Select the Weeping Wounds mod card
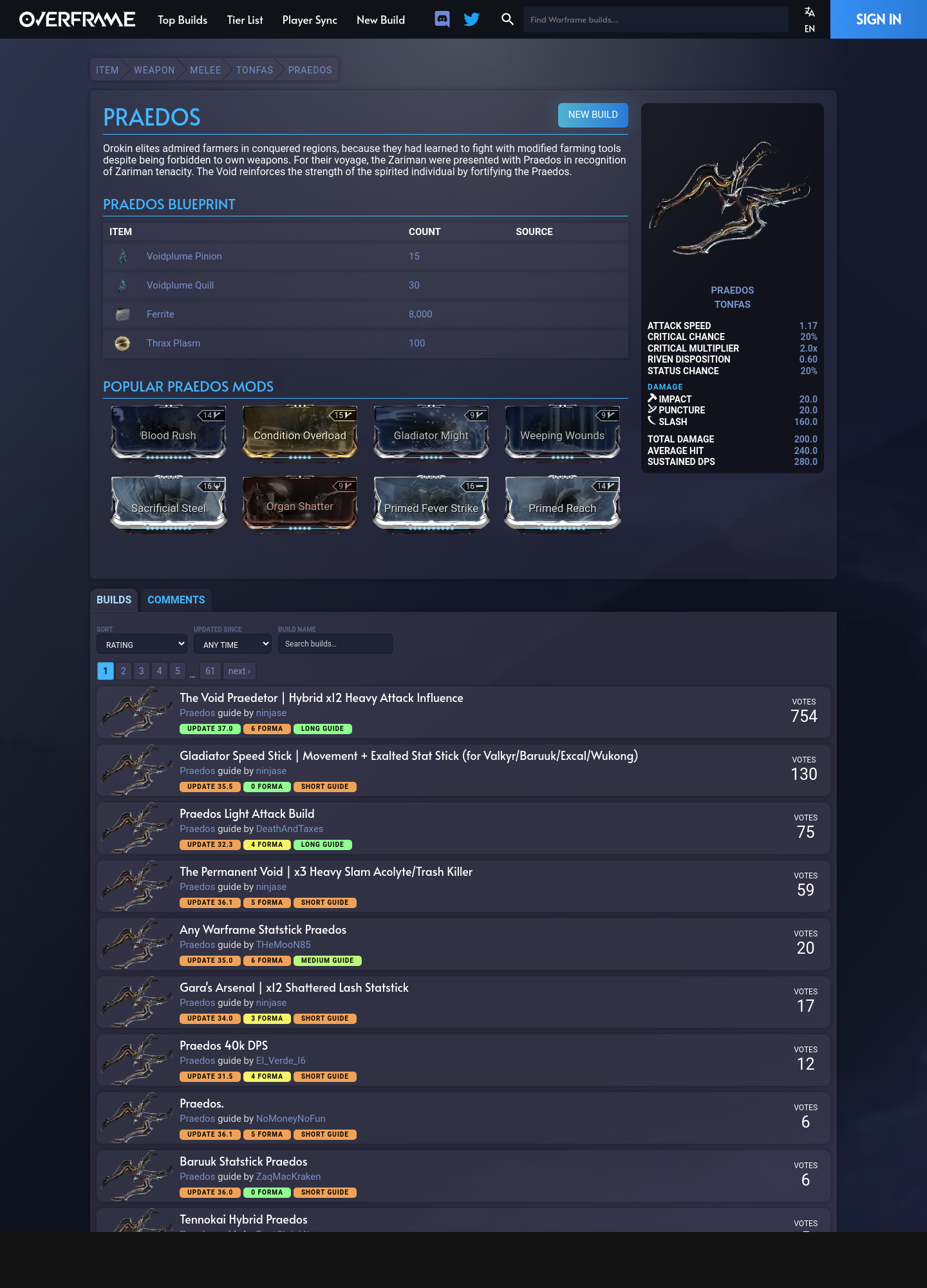This screenshot has height=1288, width=927. tap(563, 433)
